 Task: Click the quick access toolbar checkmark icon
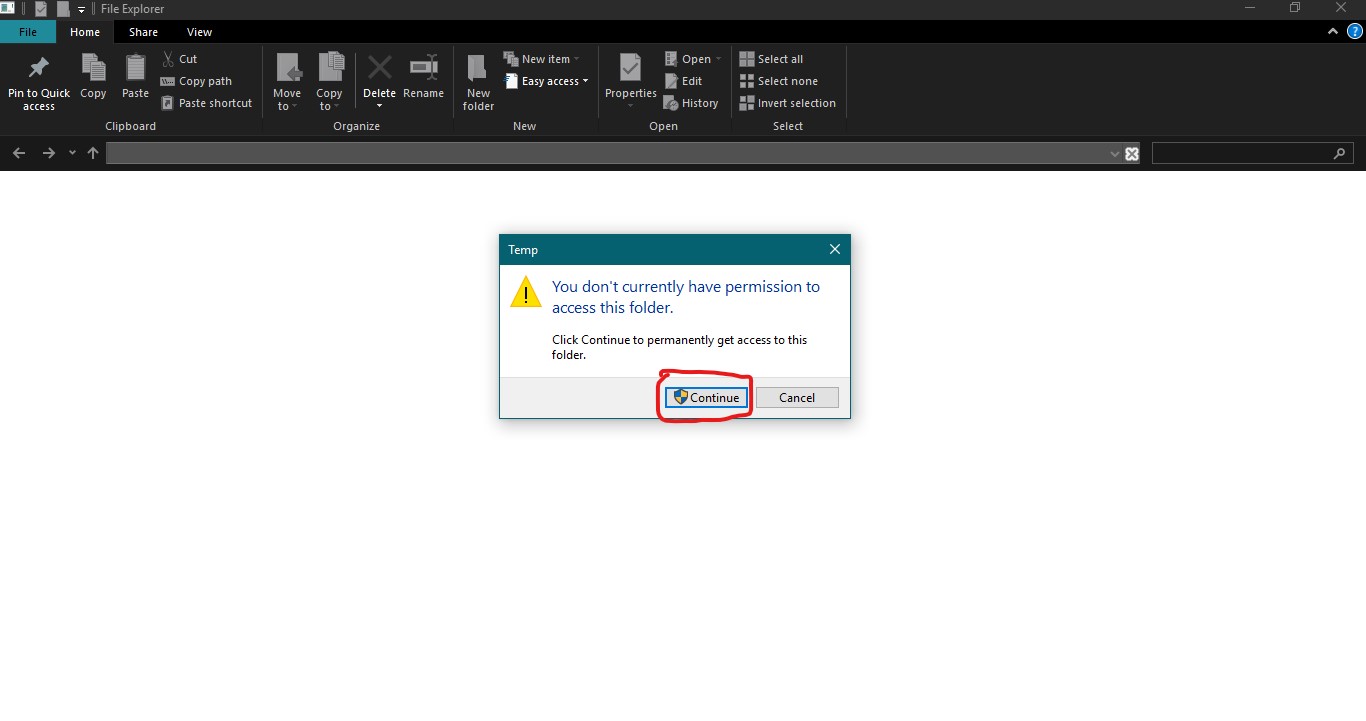[41, 9]
